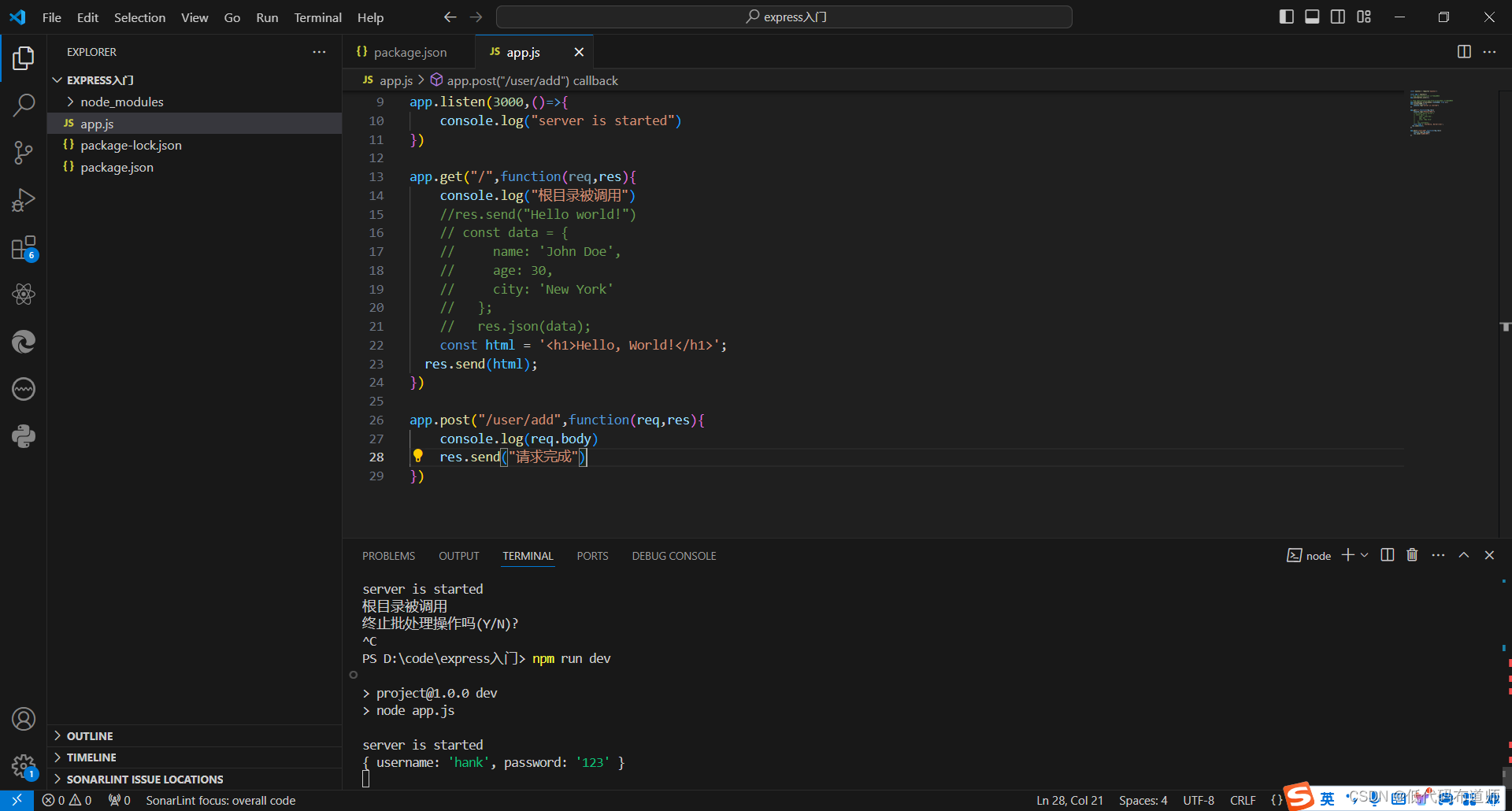Toggle secondary side bar visibility
This screenshot has height=811, width=1512.
1338,17
